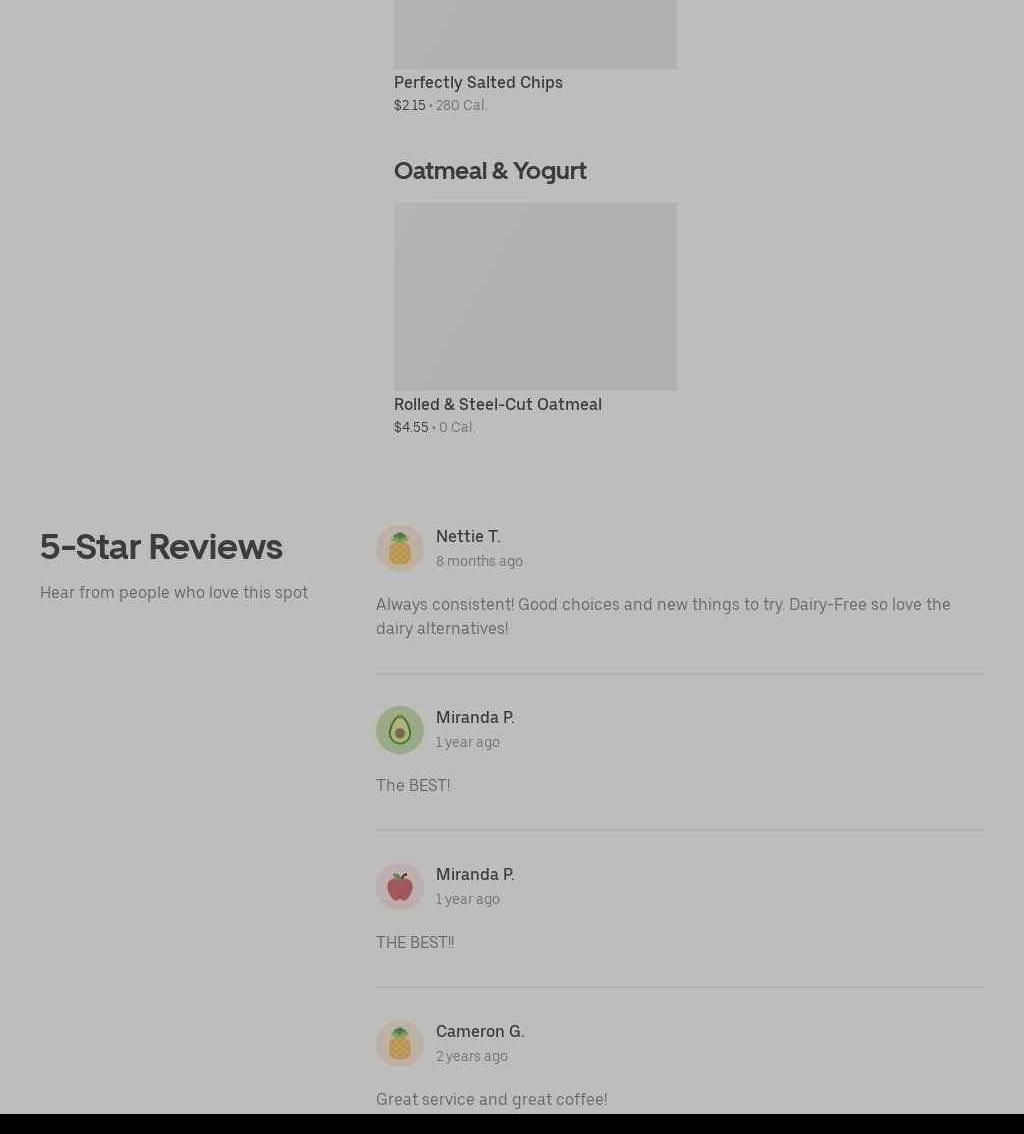Click the $4.55 oatmeal price
The image size is (1024, 1134).
pyautogui.click(x=411, y=427)
